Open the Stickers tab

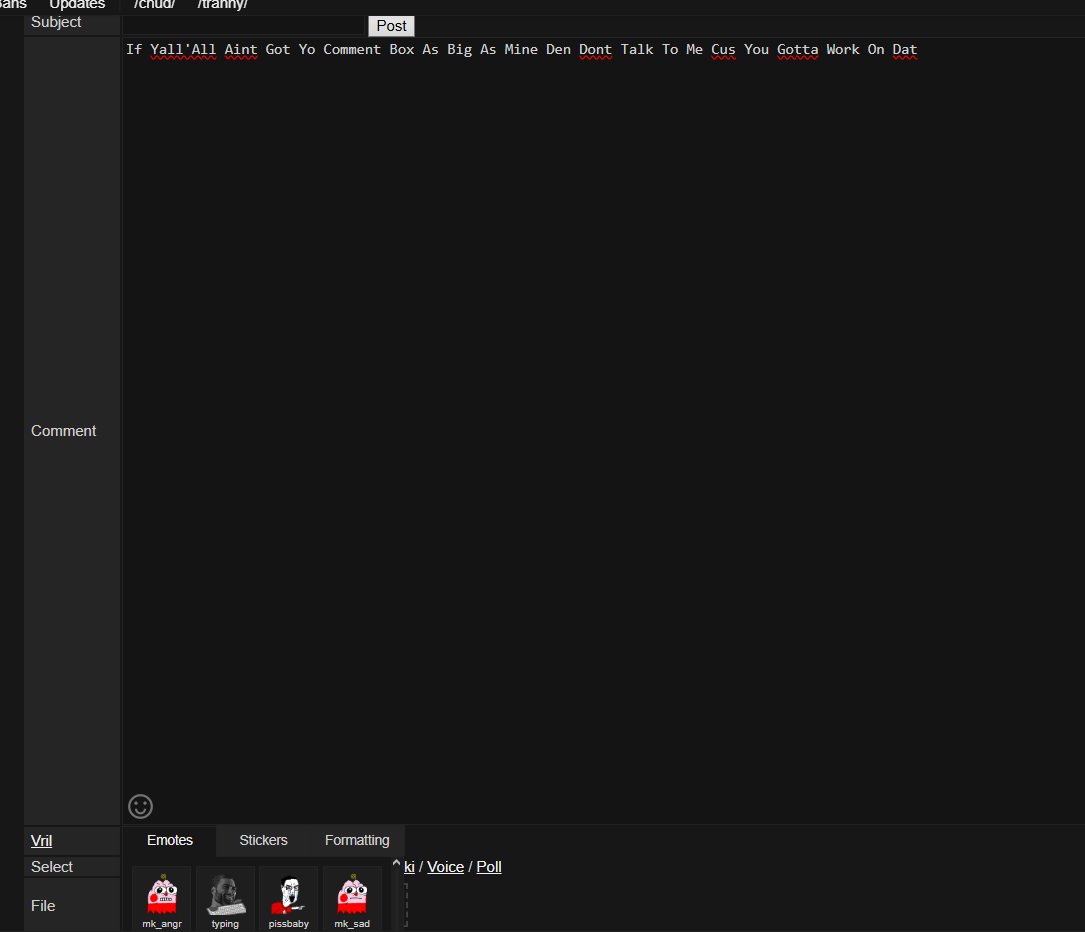263,840
